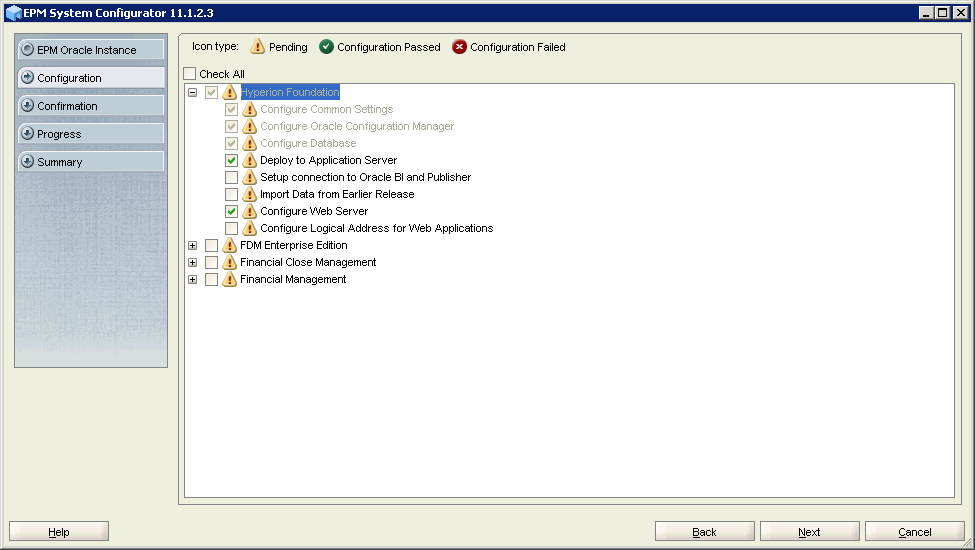The height and width of the screenshot is (550, 975).
Task: Go Back to the previous page
Action: [x=705, y=531]
